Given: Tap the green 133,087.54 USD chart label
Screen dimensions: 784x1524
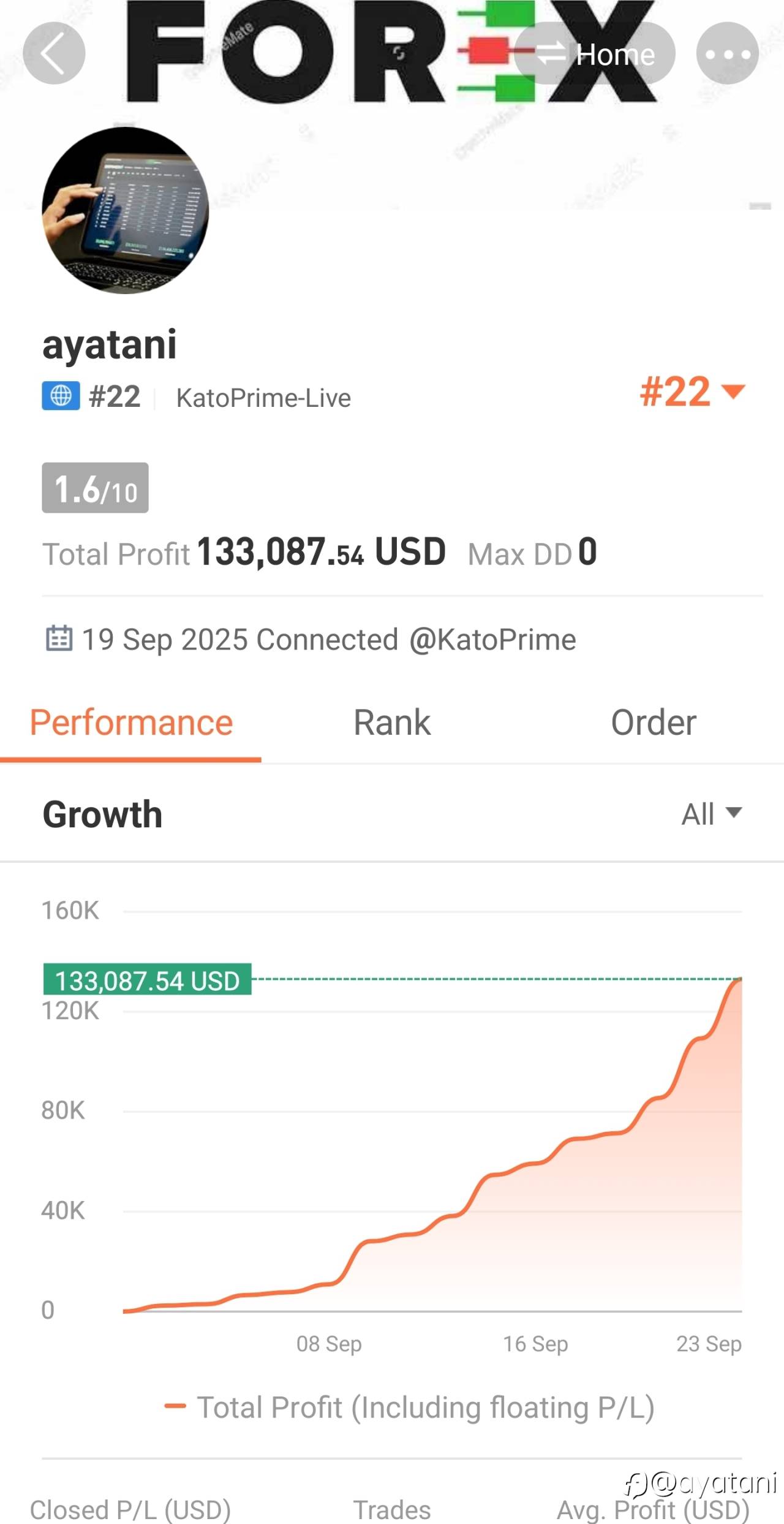Looking at the screenshot, I should point(147,980).
